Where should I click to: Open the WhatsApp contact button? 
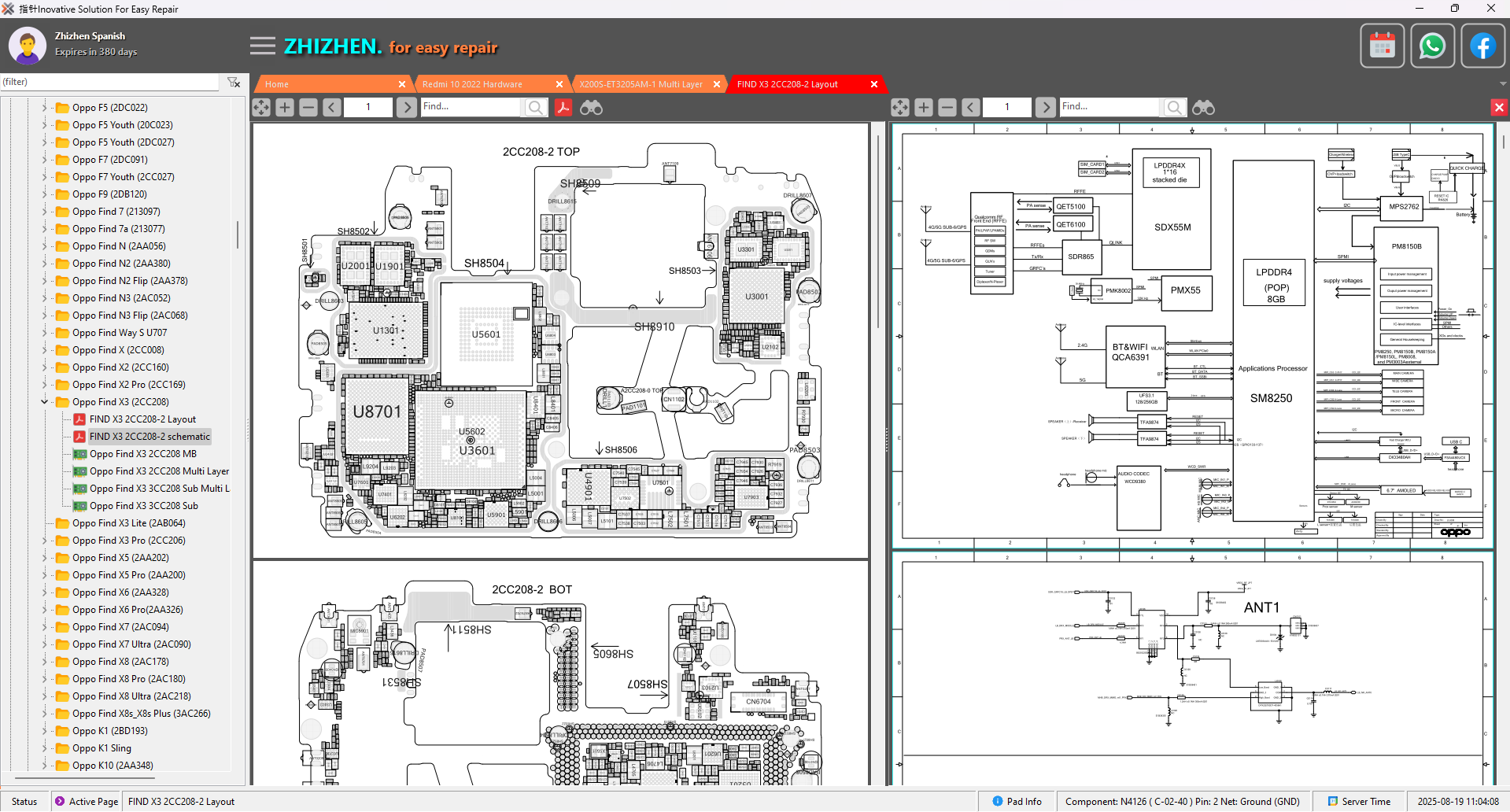[x=1432, y=46]
